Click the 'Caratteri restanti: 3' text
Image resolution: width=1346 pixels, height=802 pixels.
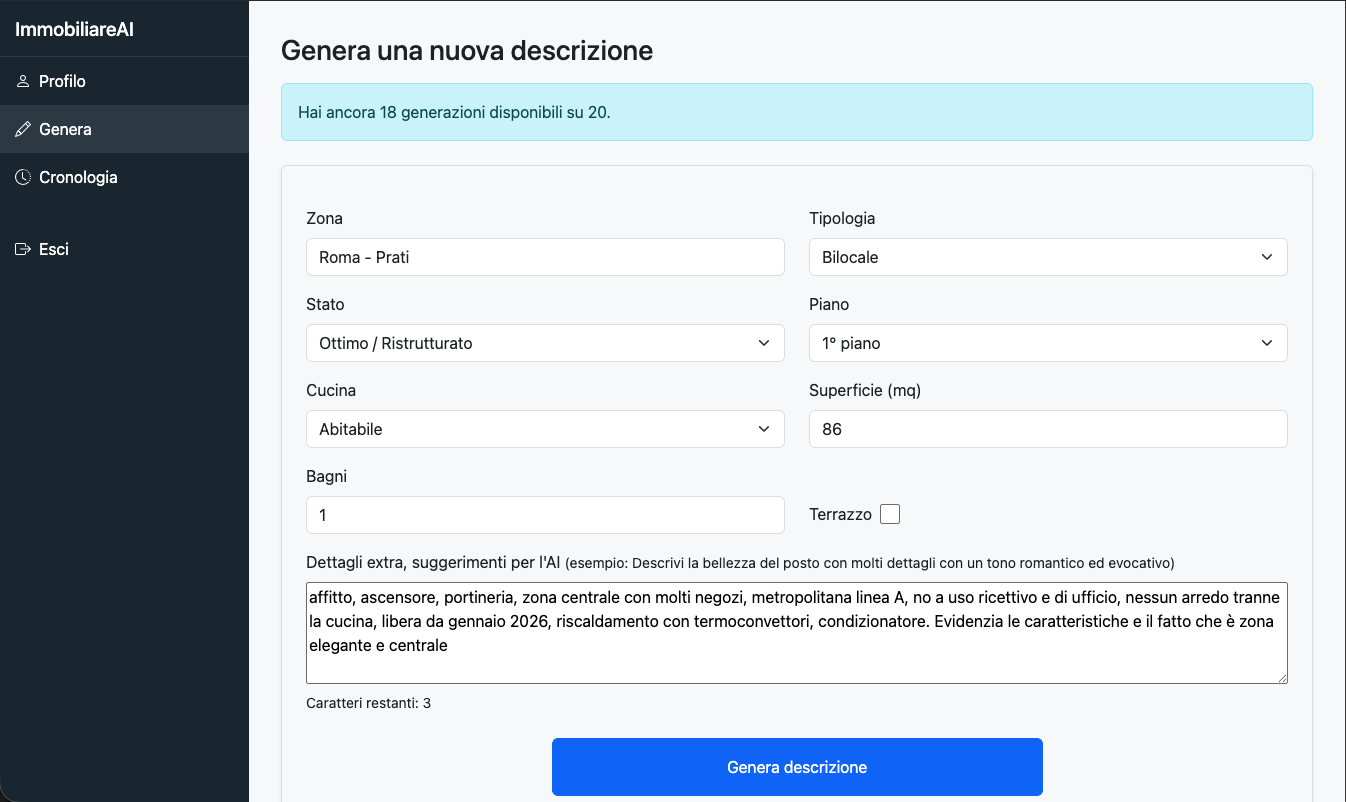coord(369,703)
